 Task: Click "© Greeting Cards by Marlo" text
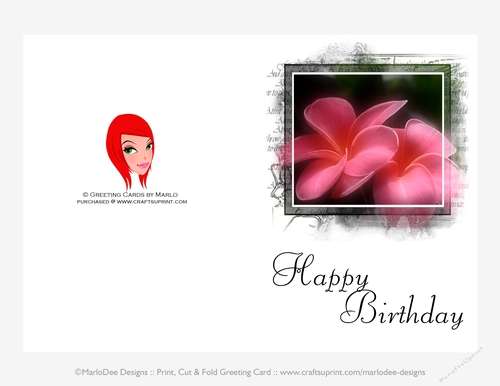point(130,194)
